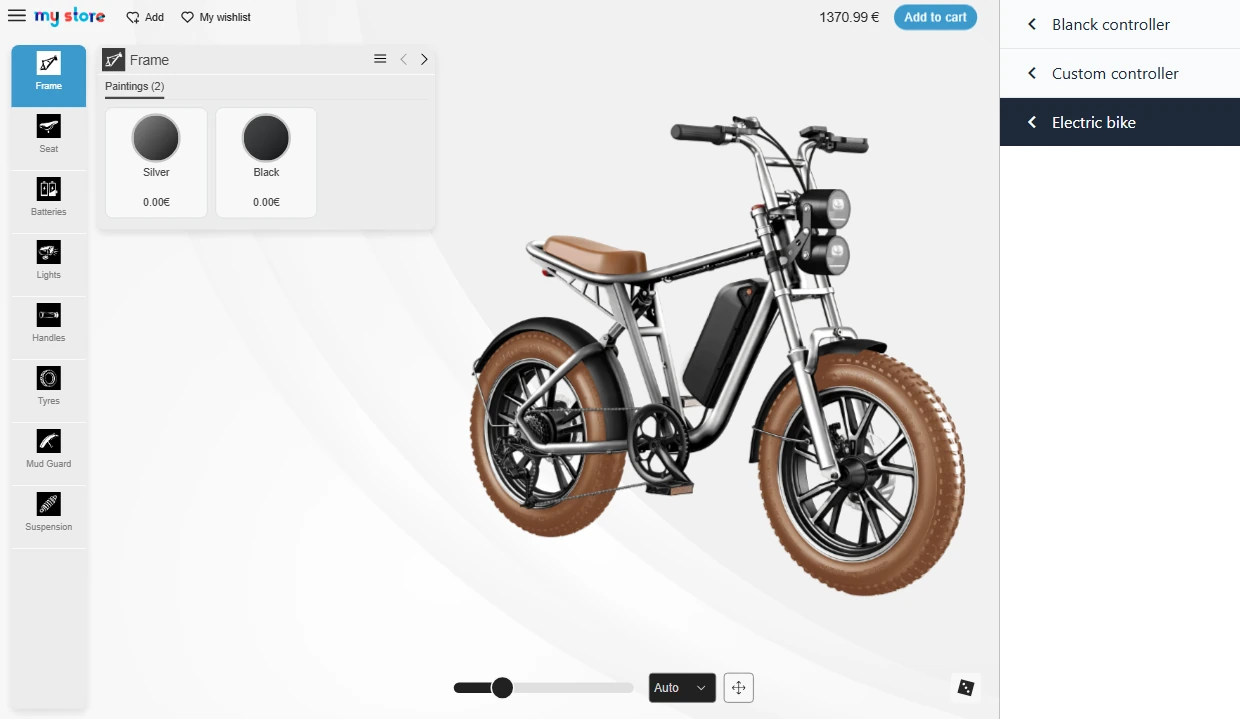The width and height of the screenshot is (1240, 719).
Task: Go to next component with right arrow
Action: (424, 59)
